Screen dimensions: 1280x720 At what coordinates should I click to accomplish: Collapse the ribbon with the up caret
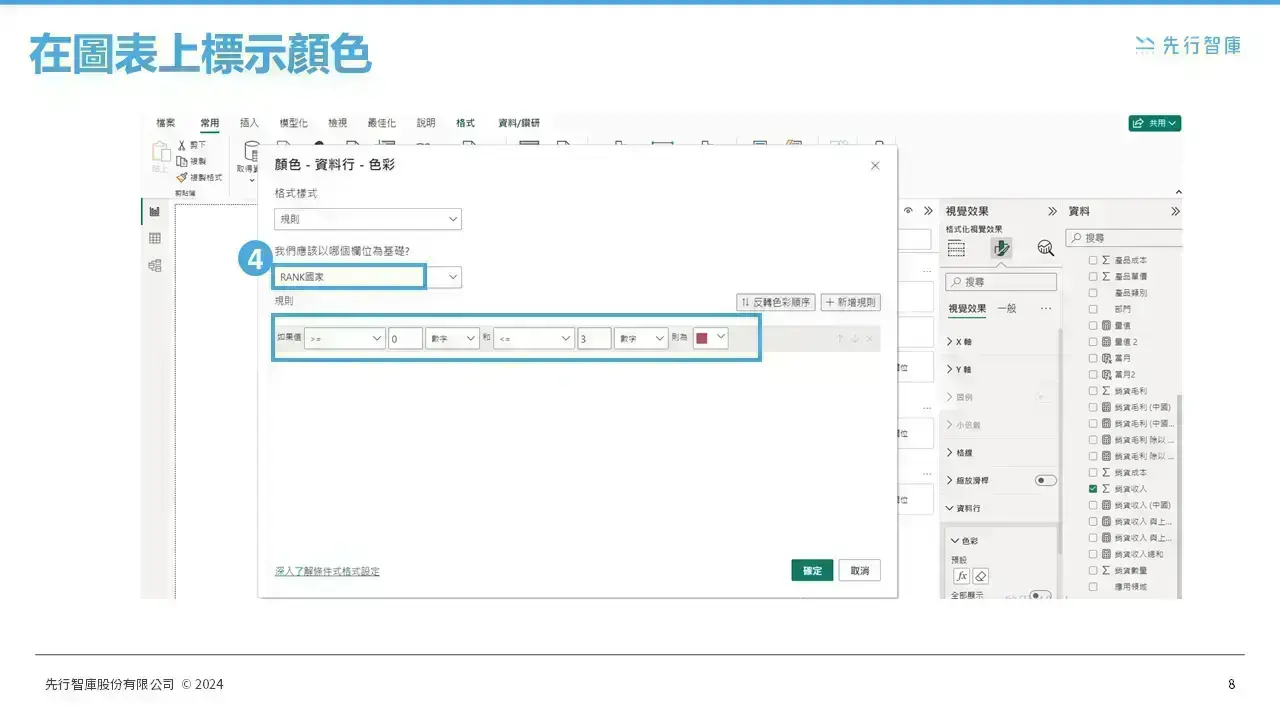tap(1177, 192)
